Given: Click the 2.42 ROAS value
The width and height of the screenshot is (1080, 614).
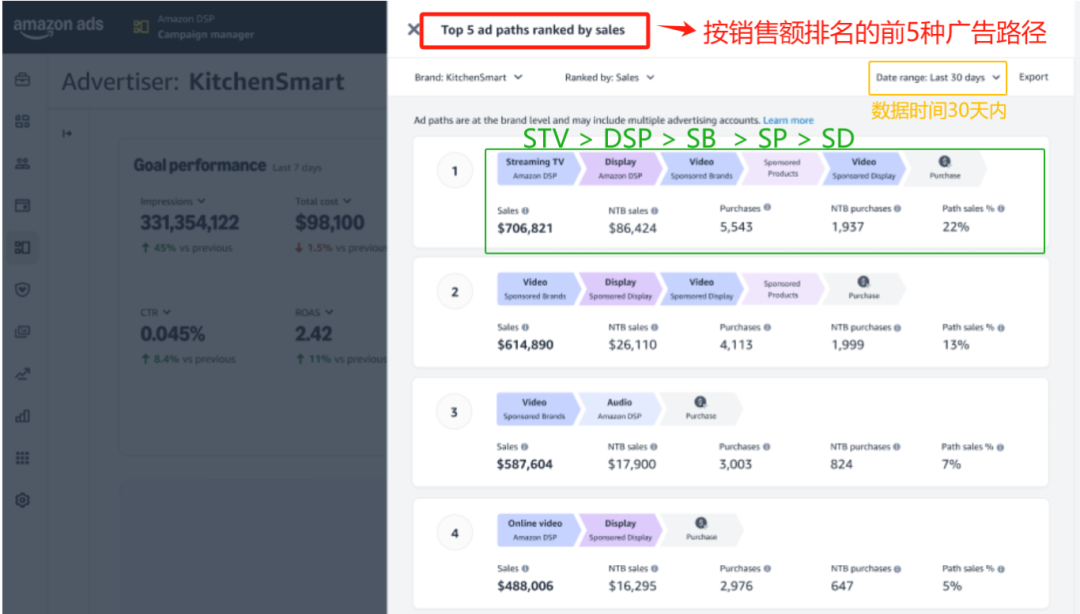Looking at the screenshot, I should point(313,334).
